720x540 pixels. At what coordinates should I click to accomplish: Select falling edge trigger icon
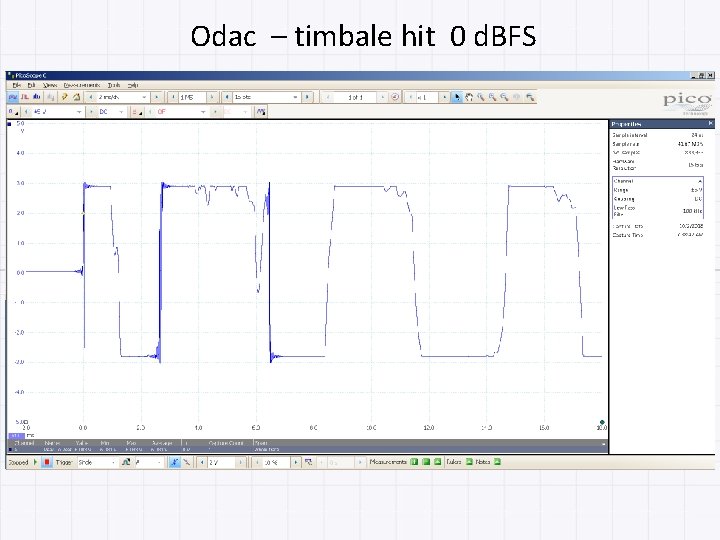click(186, 462)
